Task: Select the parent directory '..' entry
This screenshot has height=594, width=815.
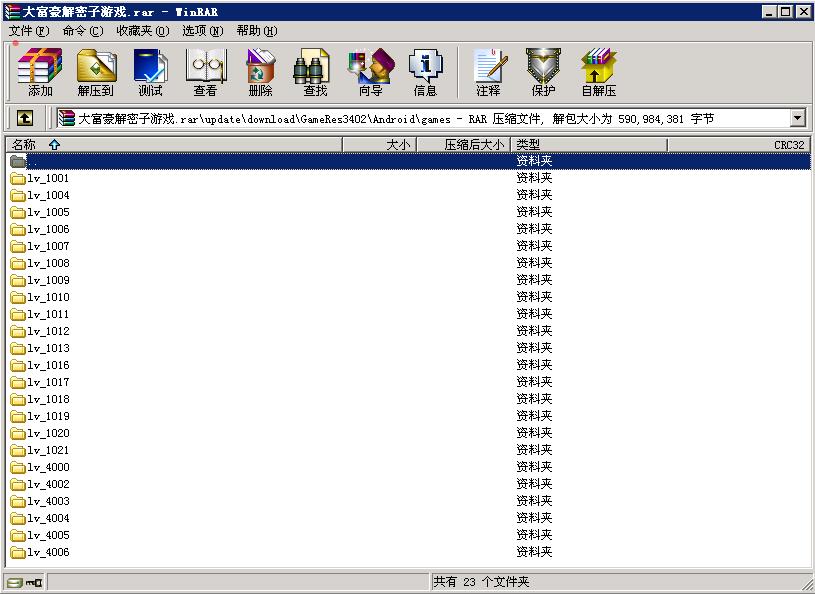Action: click(32, 161)
